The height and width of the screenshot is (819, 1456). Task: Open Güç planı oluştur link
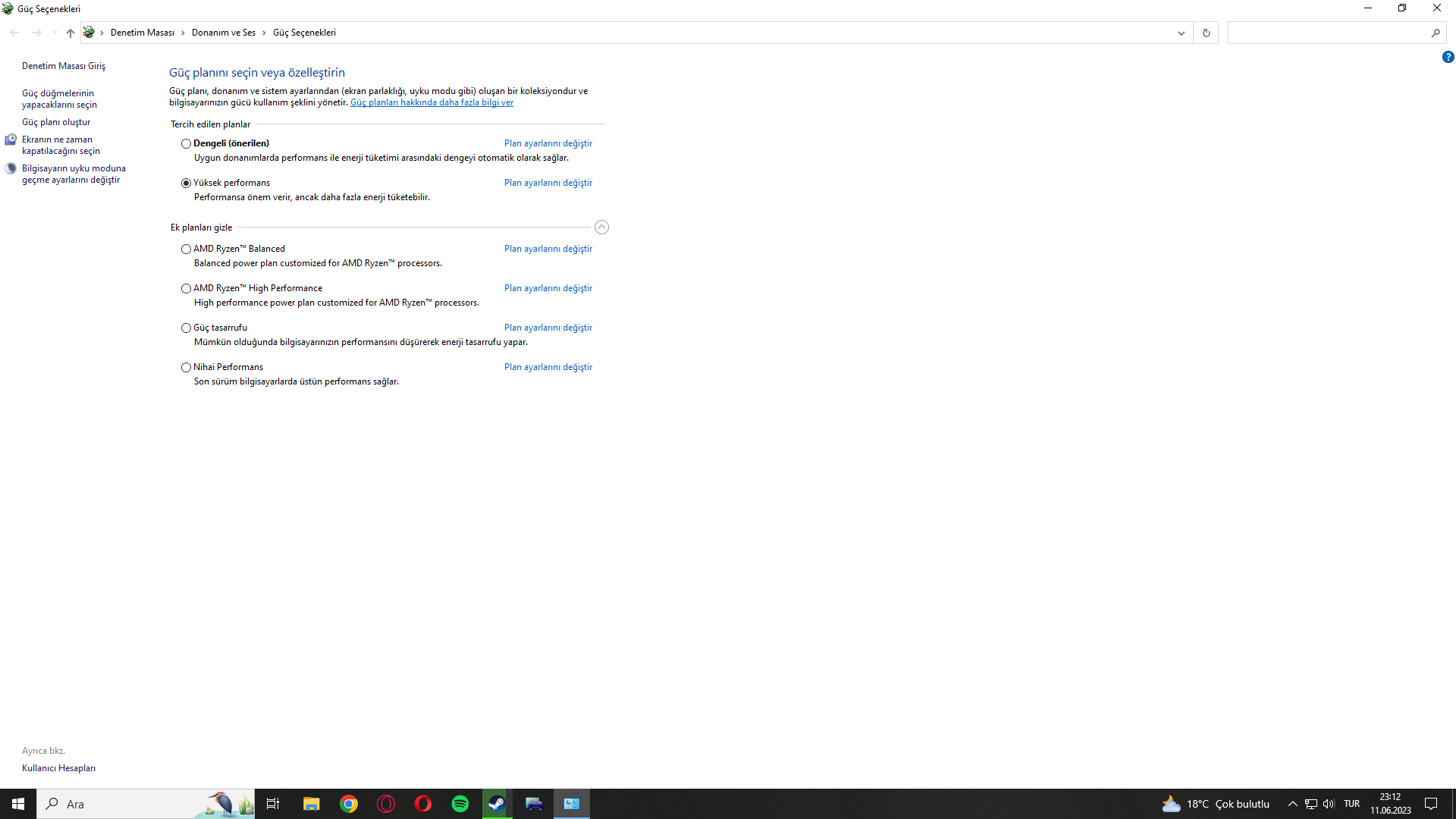56,122
